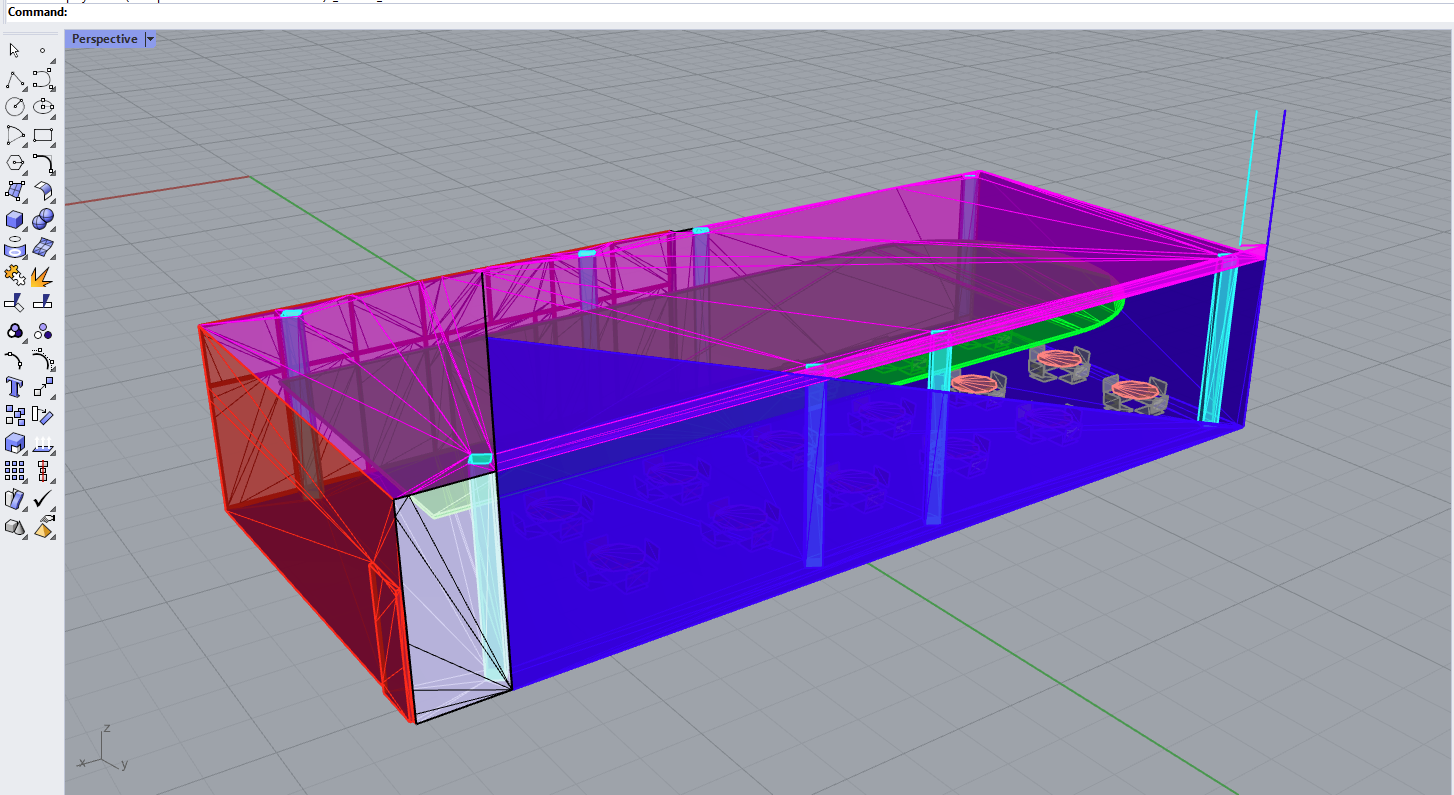Screen dimensions: 1454x795
Task: Click the gray box and cone icon
Action: coord(15,526)
